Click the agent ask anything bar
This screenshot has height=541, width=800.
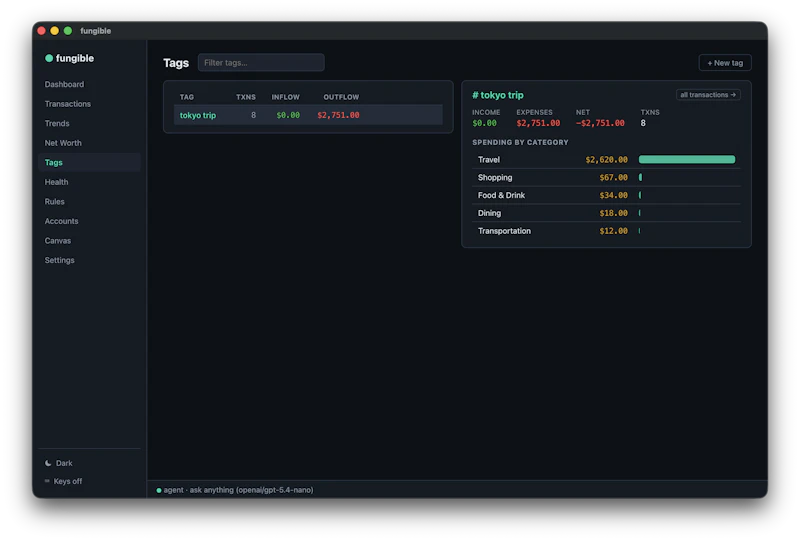(457, 490)
